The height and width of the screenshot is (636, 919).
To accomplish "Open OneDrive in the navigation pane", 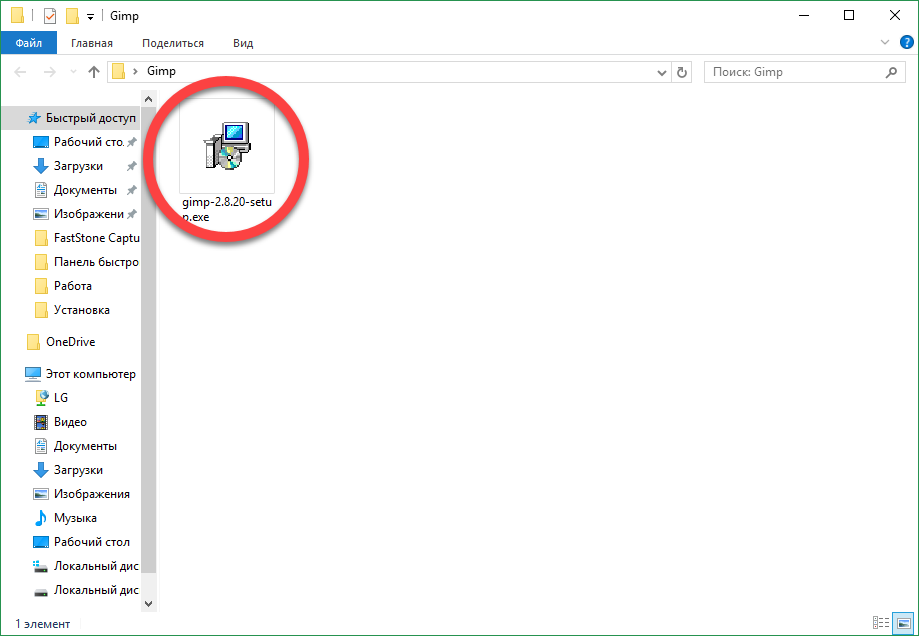I will [x=70, y=342].
